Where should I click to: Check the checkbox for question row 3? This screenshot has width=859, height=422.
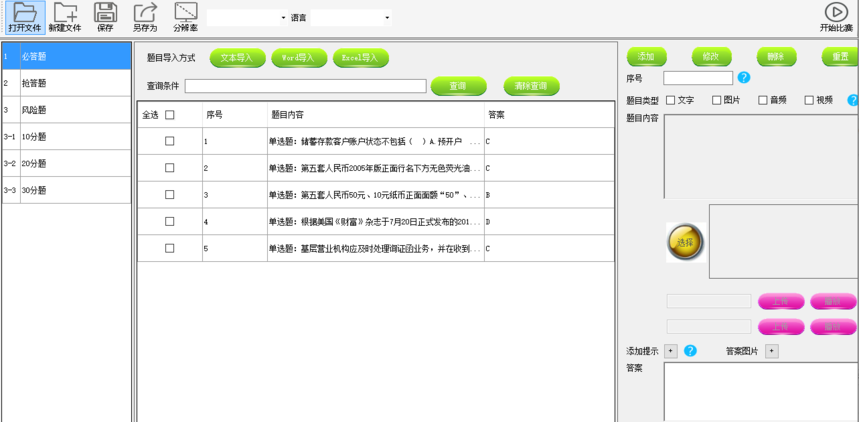(x=170, y=195)
